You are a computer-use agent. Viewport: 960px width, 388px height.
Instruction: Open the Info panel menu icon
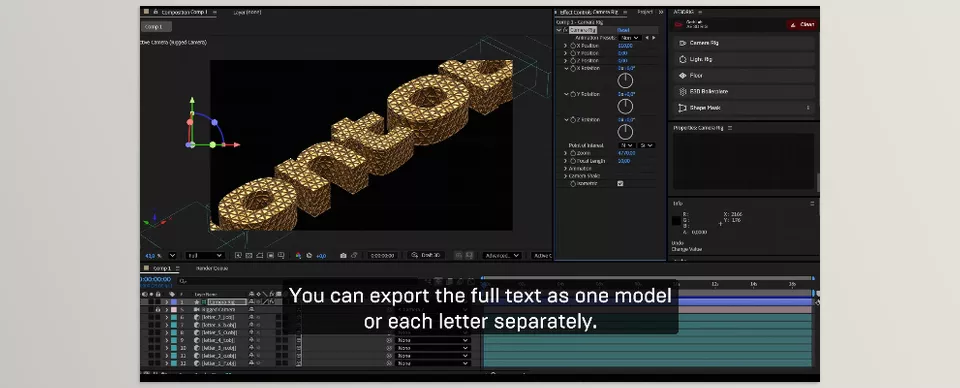click(x=812, y=203)
